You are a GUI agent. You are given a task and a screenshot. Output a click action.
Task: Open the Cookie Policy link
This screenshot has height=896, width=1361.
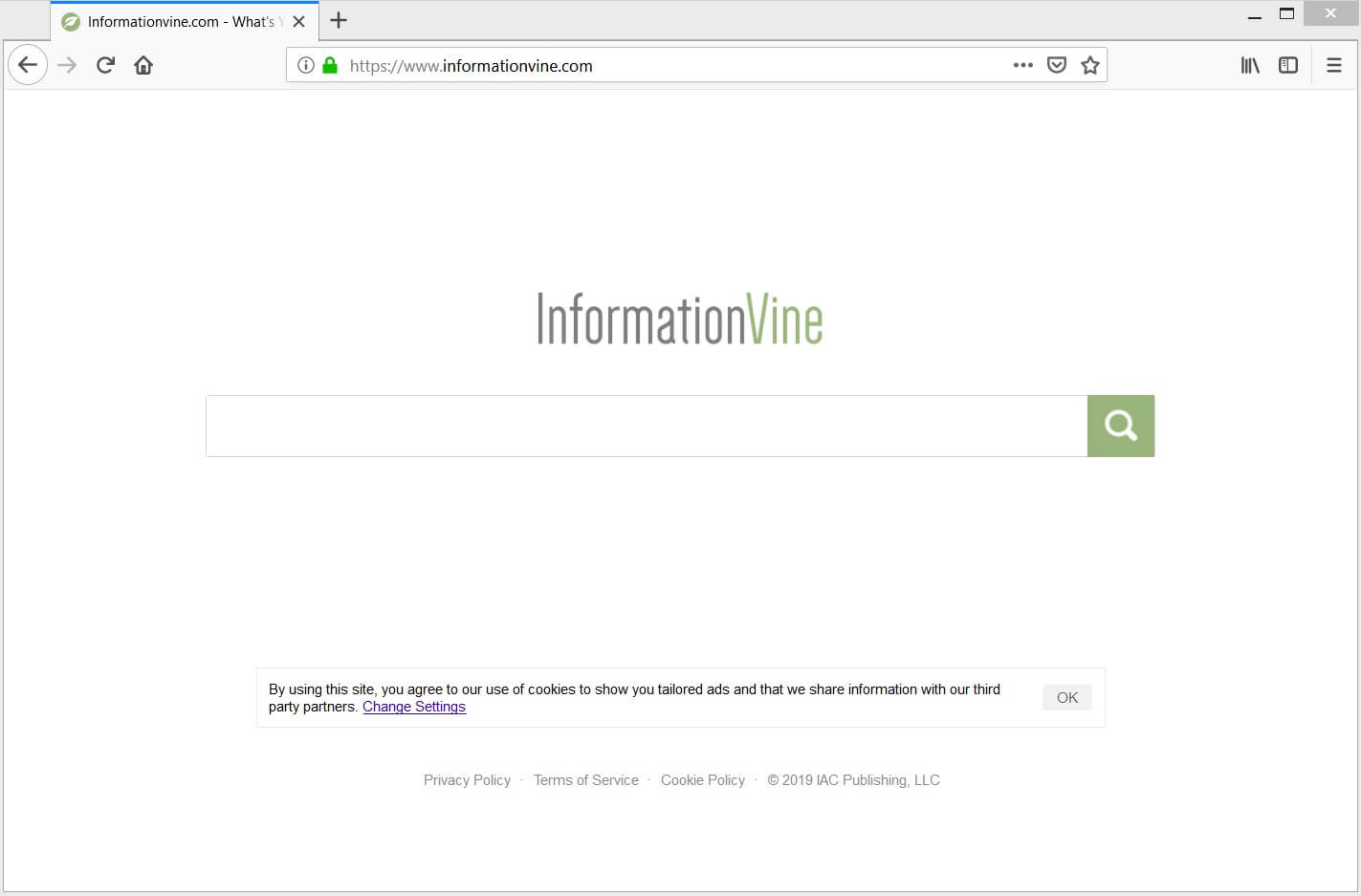point(703,780)
